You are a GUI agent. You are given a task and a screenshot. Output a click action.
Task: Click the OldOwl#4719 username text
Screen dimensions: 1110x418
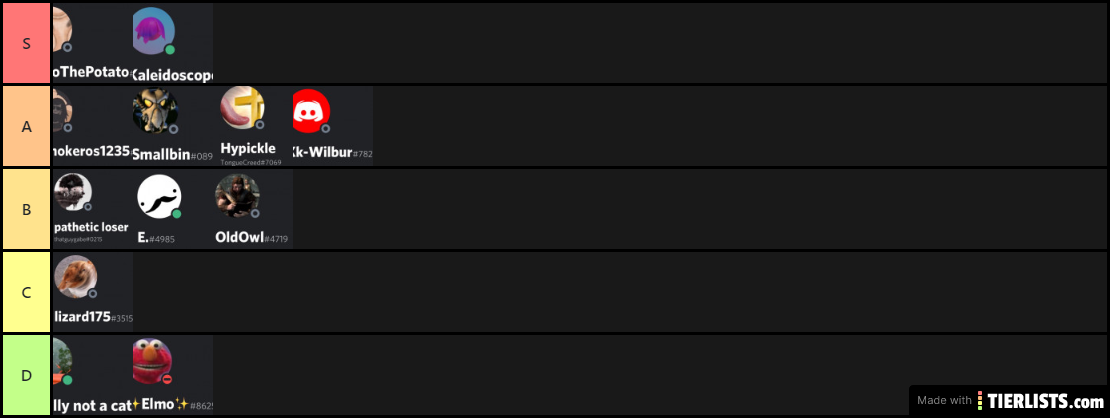click(x=251, y=238)
